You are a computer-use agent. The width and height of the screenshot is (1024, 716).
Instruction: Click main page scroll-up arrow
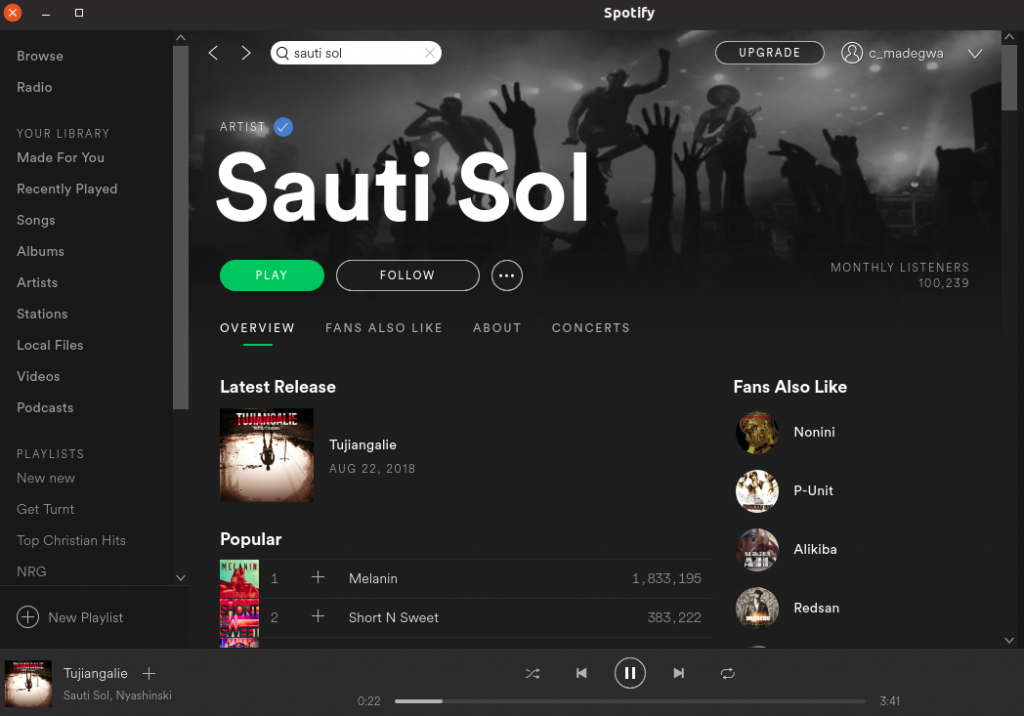tap(1009, 37)
